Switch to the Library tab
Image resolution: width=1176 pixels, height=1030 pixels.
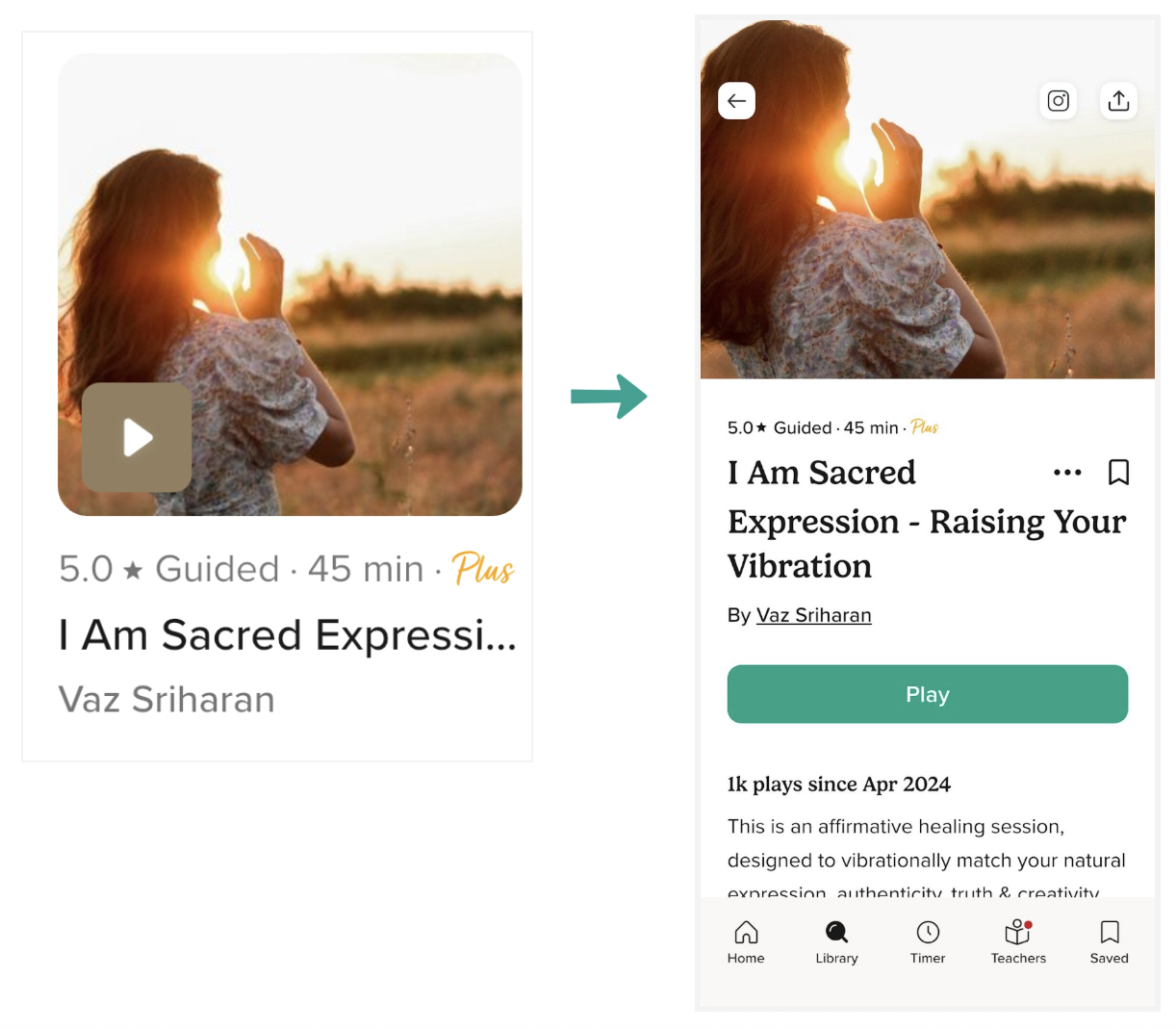836,942
